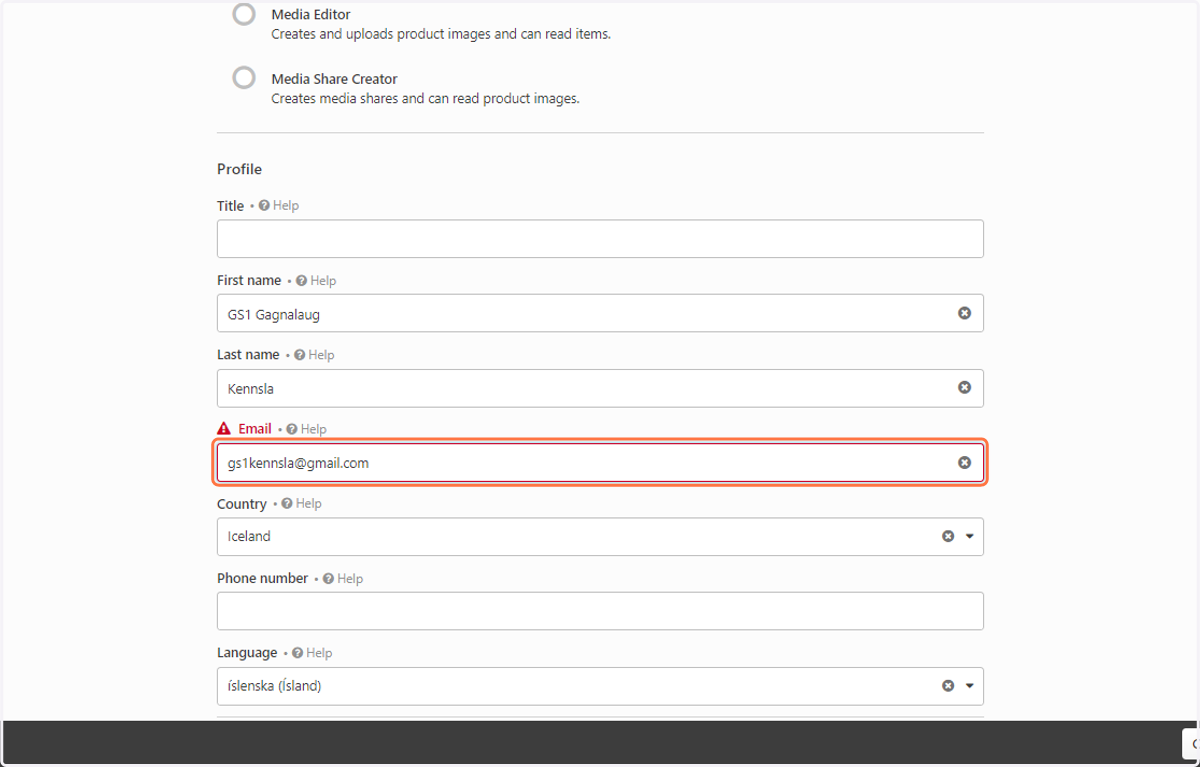The image size is (1200, 767).
Task: Click the Media Share Creator description text
Action: point(425,99)
